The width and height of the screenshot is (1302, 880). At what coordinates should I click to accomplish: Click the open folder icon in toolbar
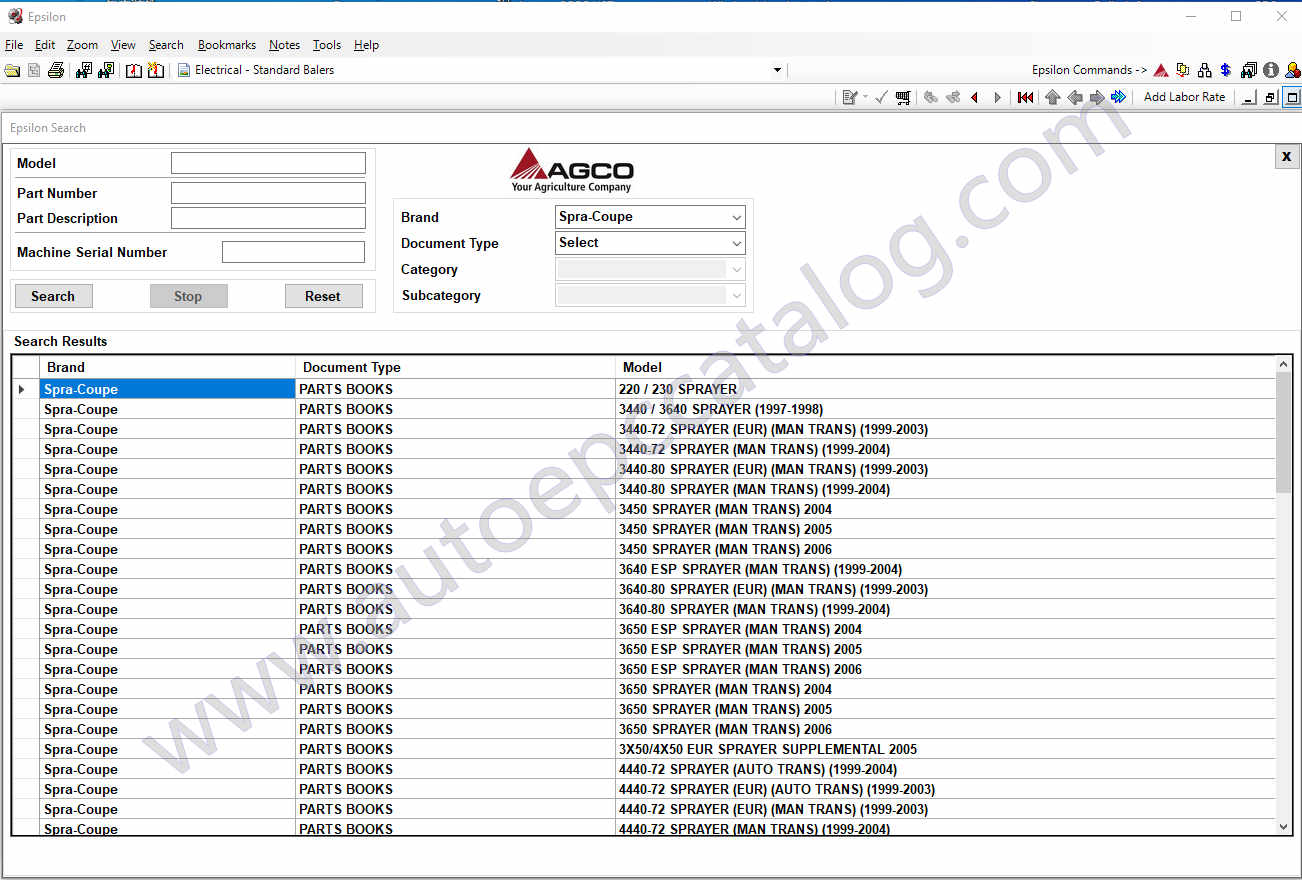coord(12,70)
